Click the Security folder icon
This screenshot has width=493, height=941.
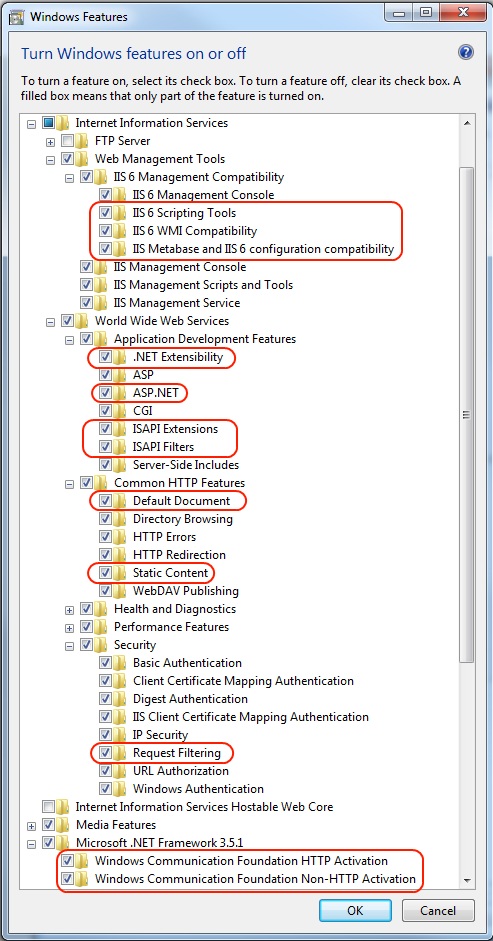coord(102,645)
